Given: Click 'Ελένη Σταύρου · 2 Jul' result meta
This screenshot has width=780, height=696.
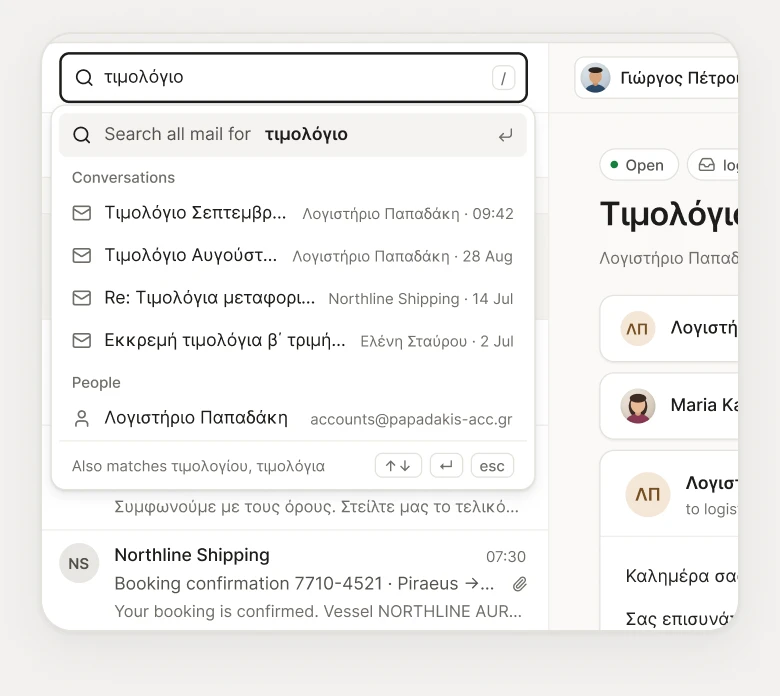Looking at the screenshot, I should pos(437,341).
